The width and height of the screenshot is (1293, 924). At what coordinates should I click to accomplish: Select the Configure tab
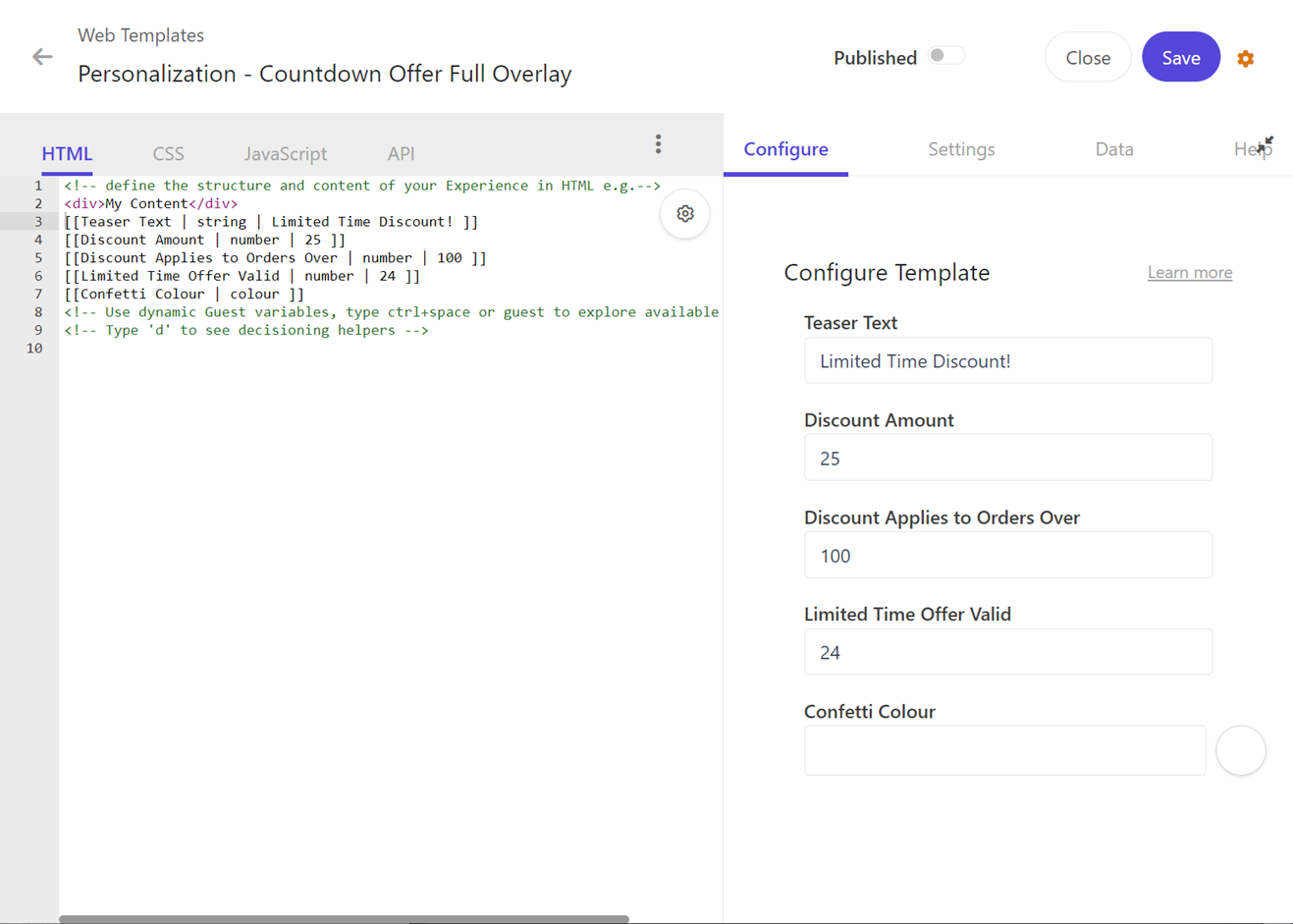tap(785, 149)
